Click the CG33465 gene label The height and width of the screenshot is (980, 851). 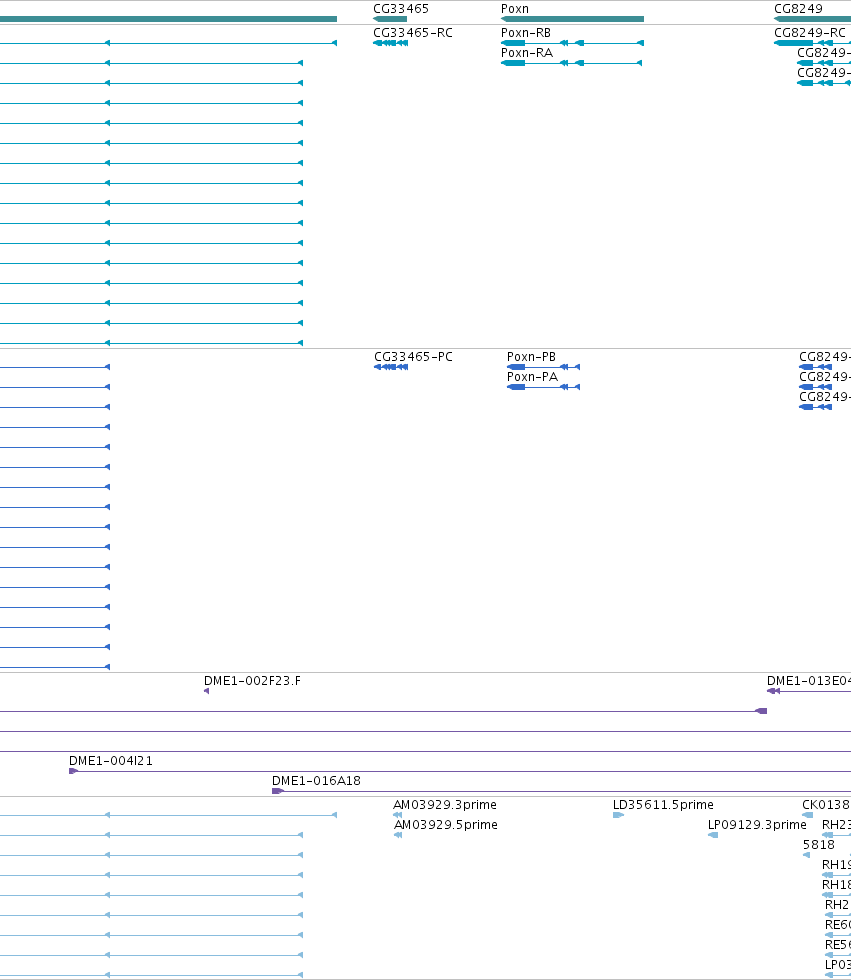point(401,9)
